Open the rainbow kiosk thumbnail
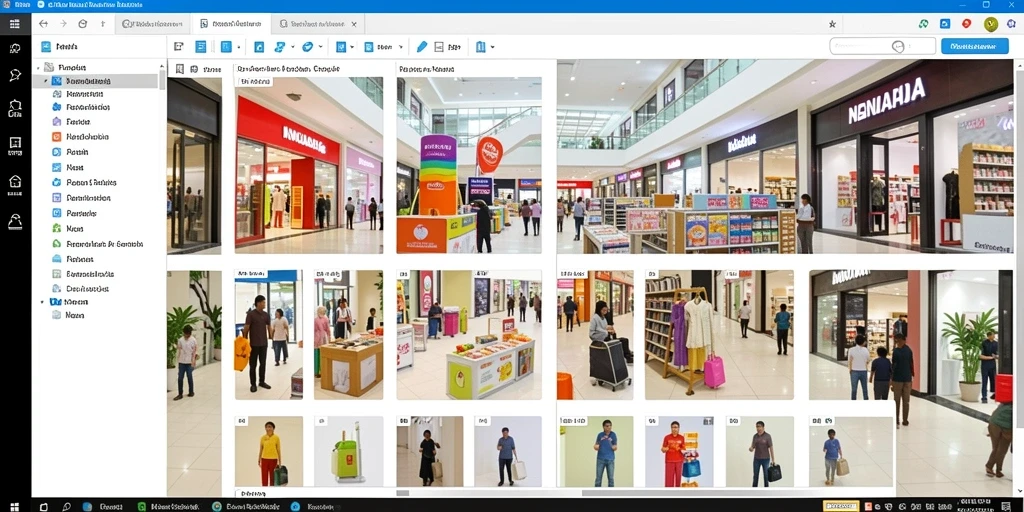The width and height of the screenshot is (1024, 512). pyautogui.click(x=469, y=165)
